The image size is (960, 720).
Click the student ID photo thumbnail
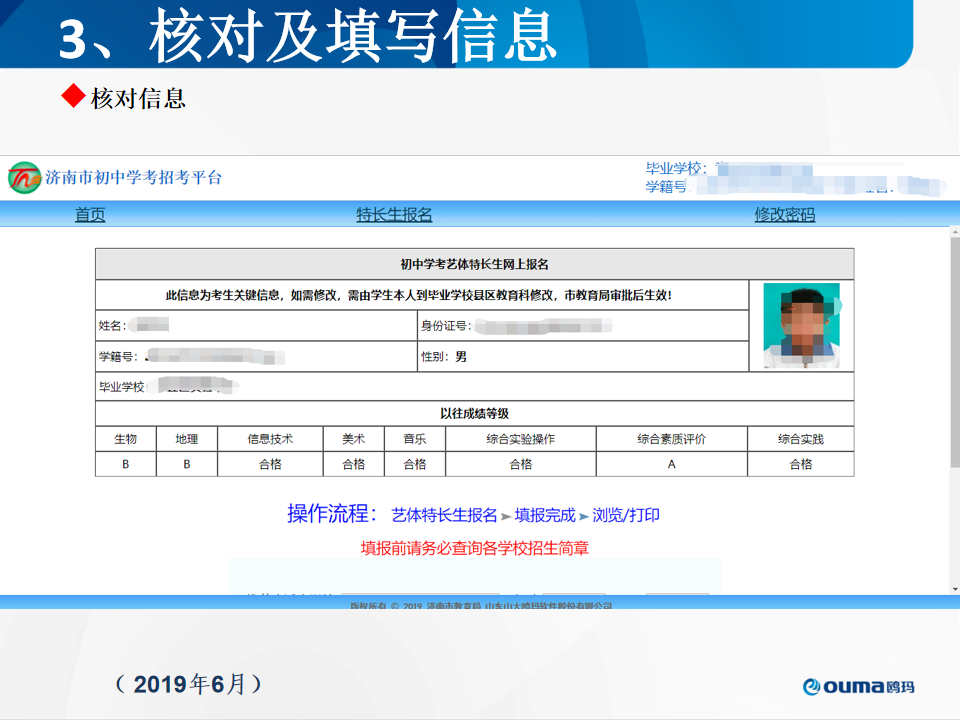[x=801, y=325]
